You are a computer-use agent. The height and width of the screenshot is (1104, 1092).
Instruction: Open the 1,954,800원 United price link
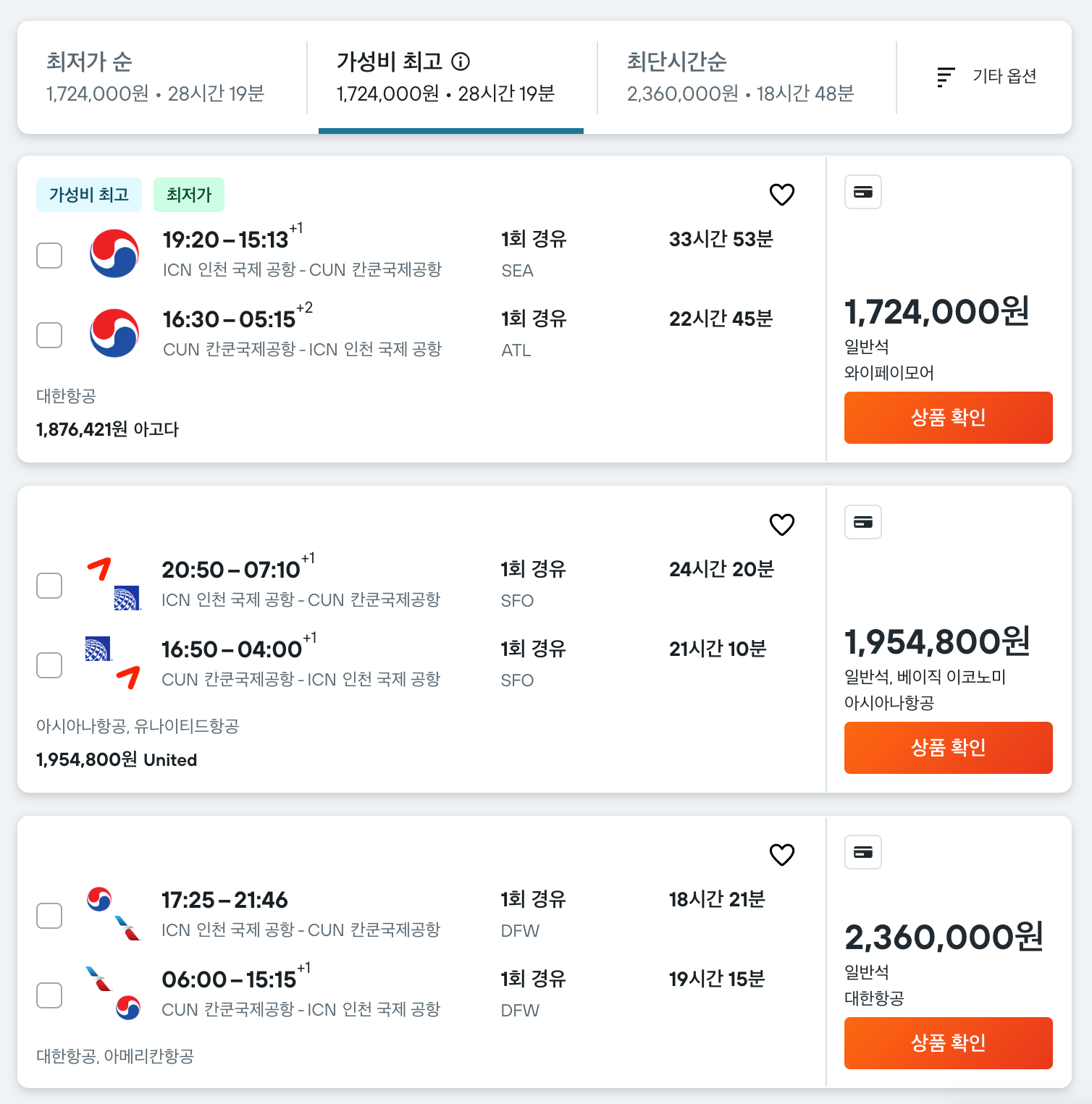(x=116, y=759)
